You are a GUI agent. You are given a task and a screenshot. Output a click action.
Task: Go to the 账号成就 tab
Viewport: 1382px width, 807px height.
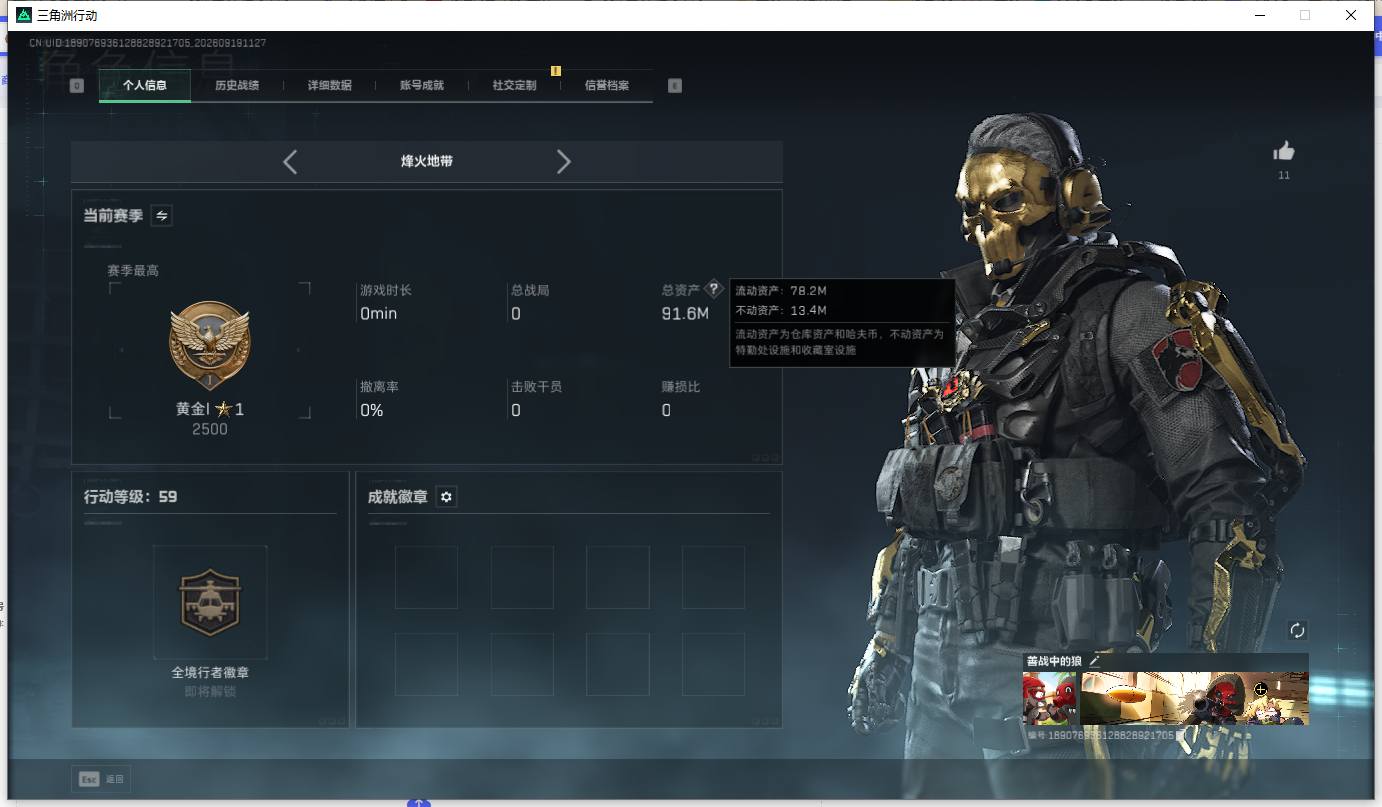point(422,86)
